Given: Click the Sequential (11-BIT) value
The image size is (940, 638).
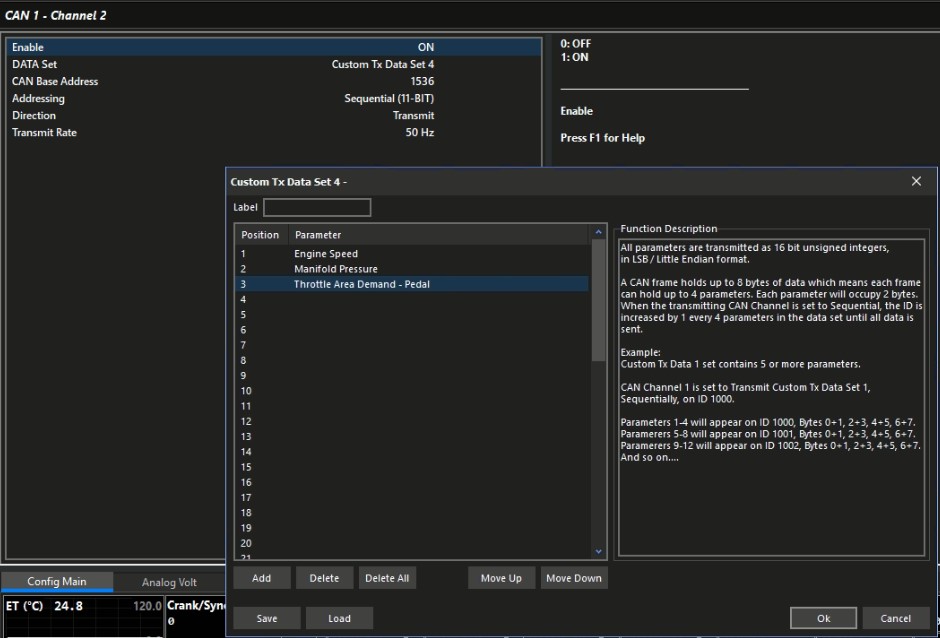Looking at the screenshot, I should pyautogui.click(x=389, y=98).
